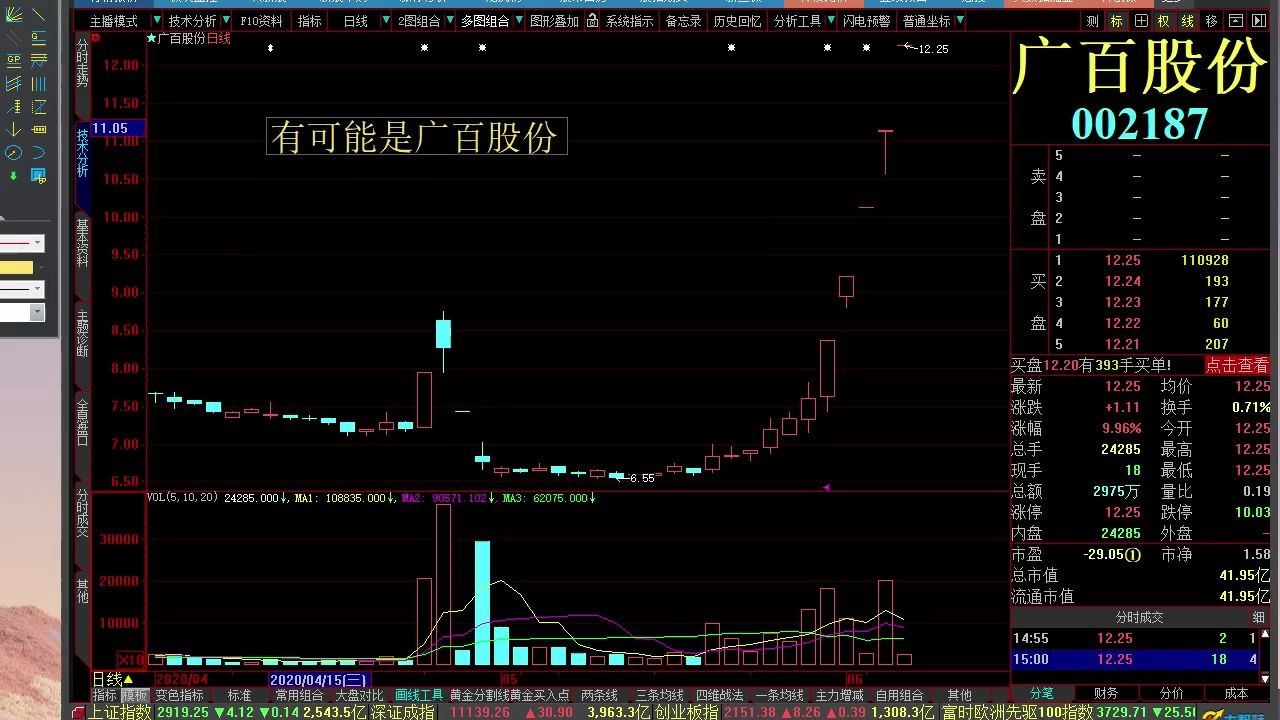The width and height of the screenshot is (1280, 720).
Task: Select the wave-lines drawing tool
Action: click(39, 59)
